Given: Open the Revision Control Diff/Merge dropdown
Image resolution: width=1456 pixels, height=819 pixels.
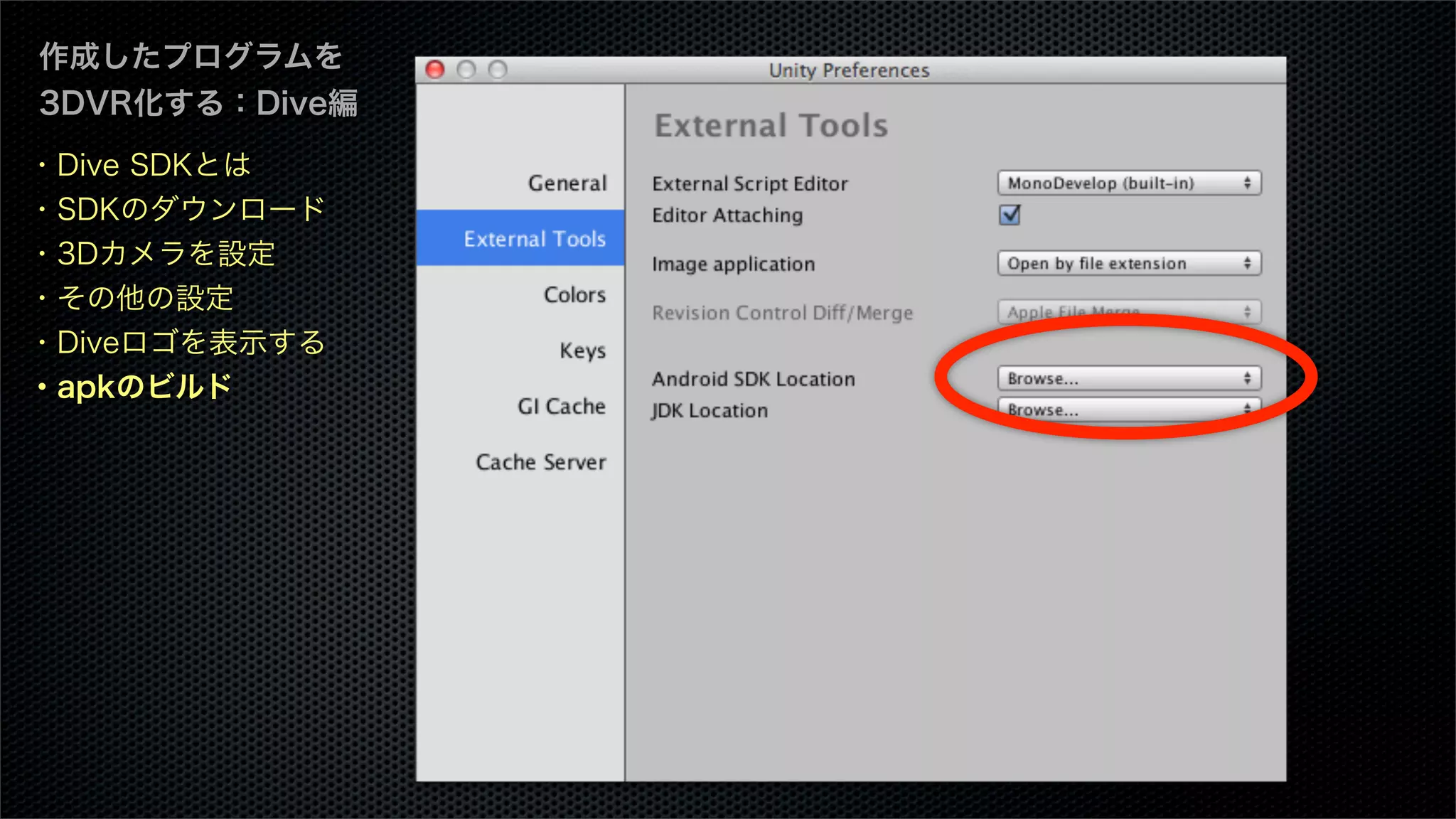Looking at the screenshot, I should coord(1128,312).
